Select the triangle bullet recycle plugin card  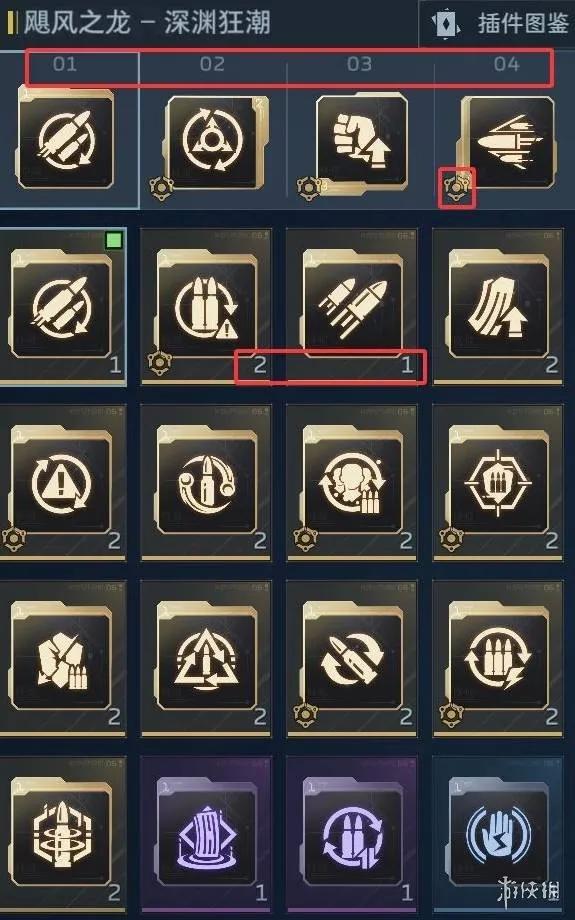(206, 658)
